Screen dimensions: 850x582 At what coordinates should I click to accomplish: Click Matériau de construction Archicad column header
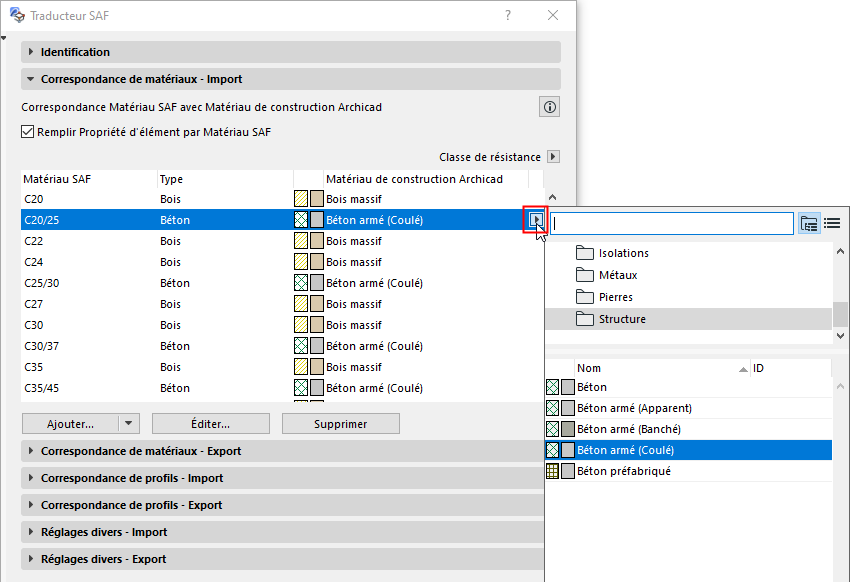[426, 179]
